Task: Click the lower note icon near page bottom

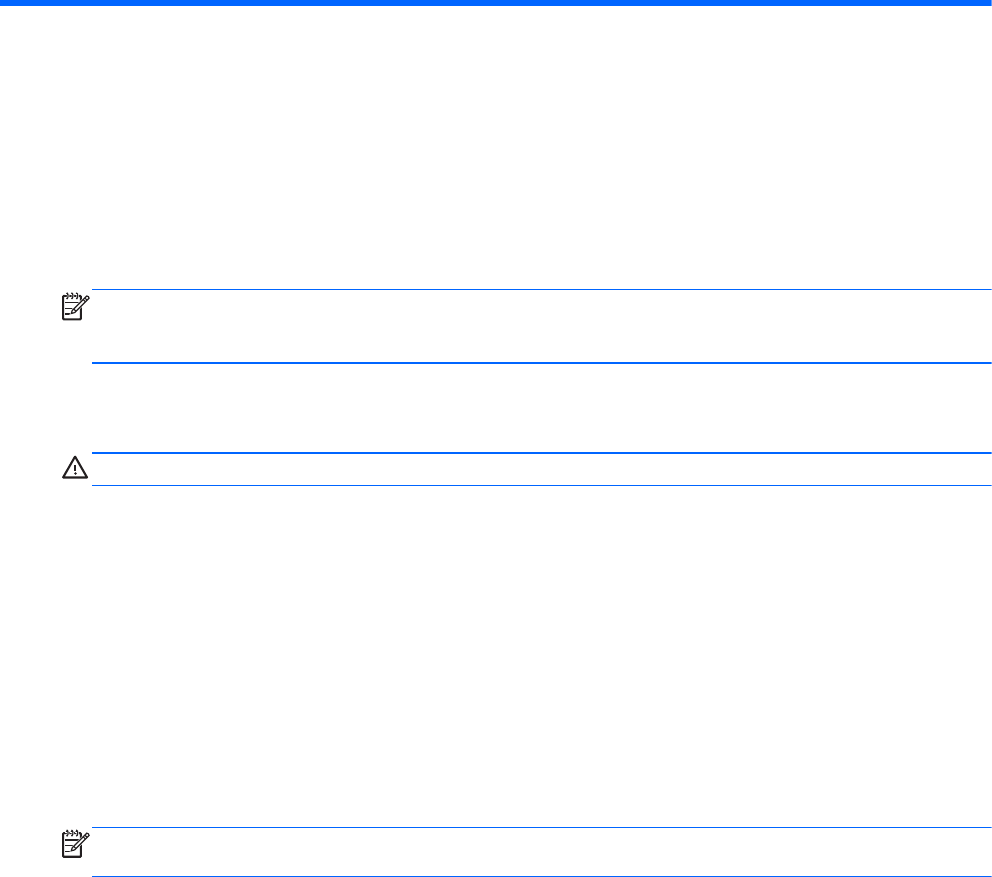Action: [x=76, y=842]
